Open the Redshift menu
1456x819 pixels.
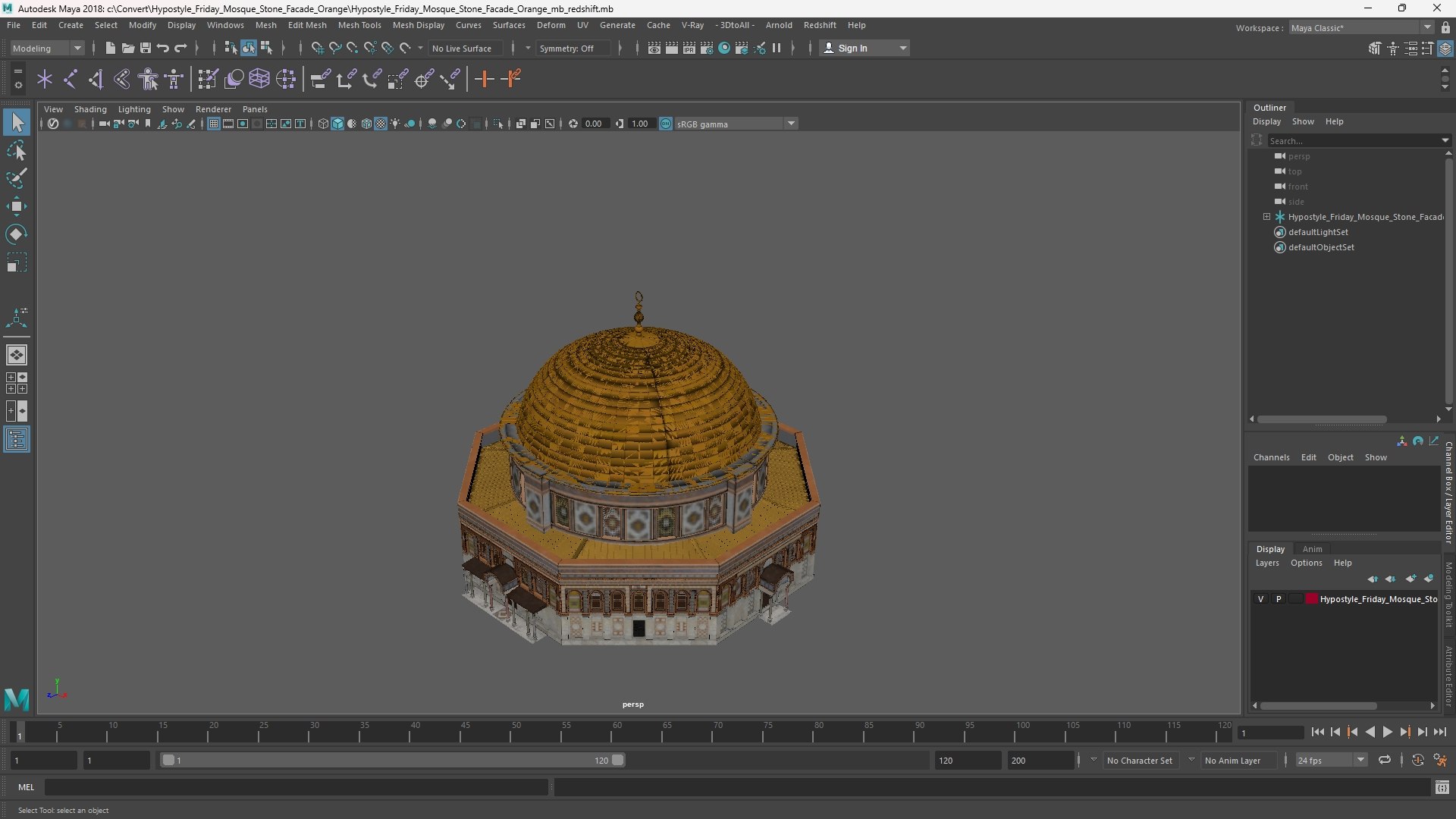pos(820,25)
